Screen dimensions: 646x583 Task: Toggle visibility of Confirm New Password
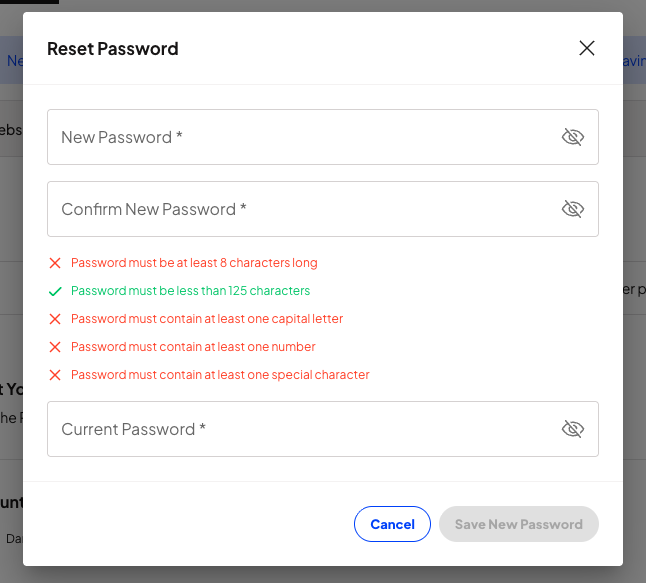572,209
